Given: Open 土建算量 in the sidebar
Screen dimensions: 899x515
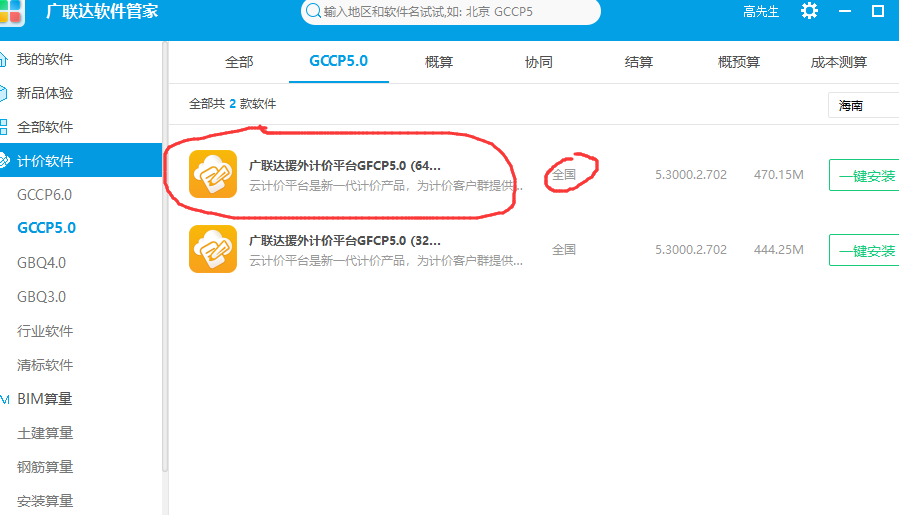Looking at the screenshot, I should 45,433.
